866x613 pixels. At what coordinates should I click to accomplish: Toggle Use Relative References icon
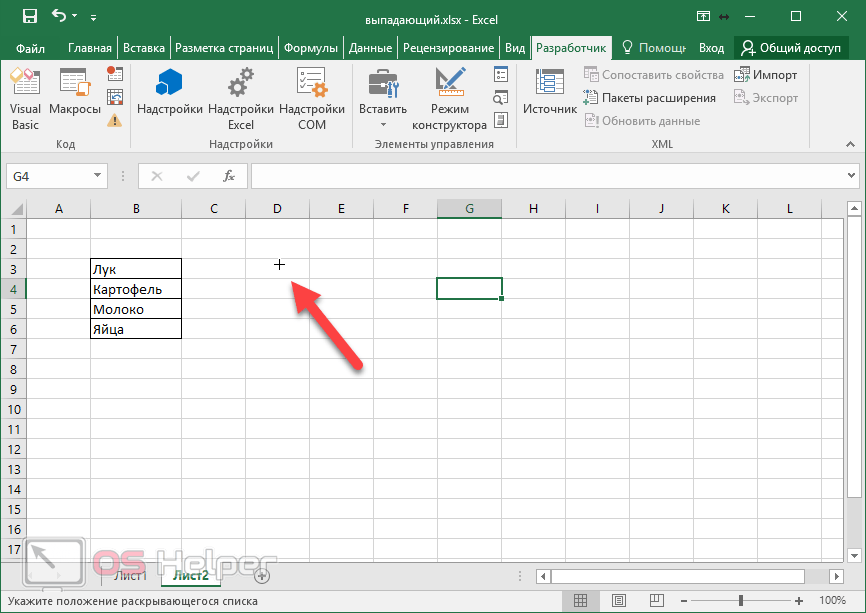coord(114,97)
